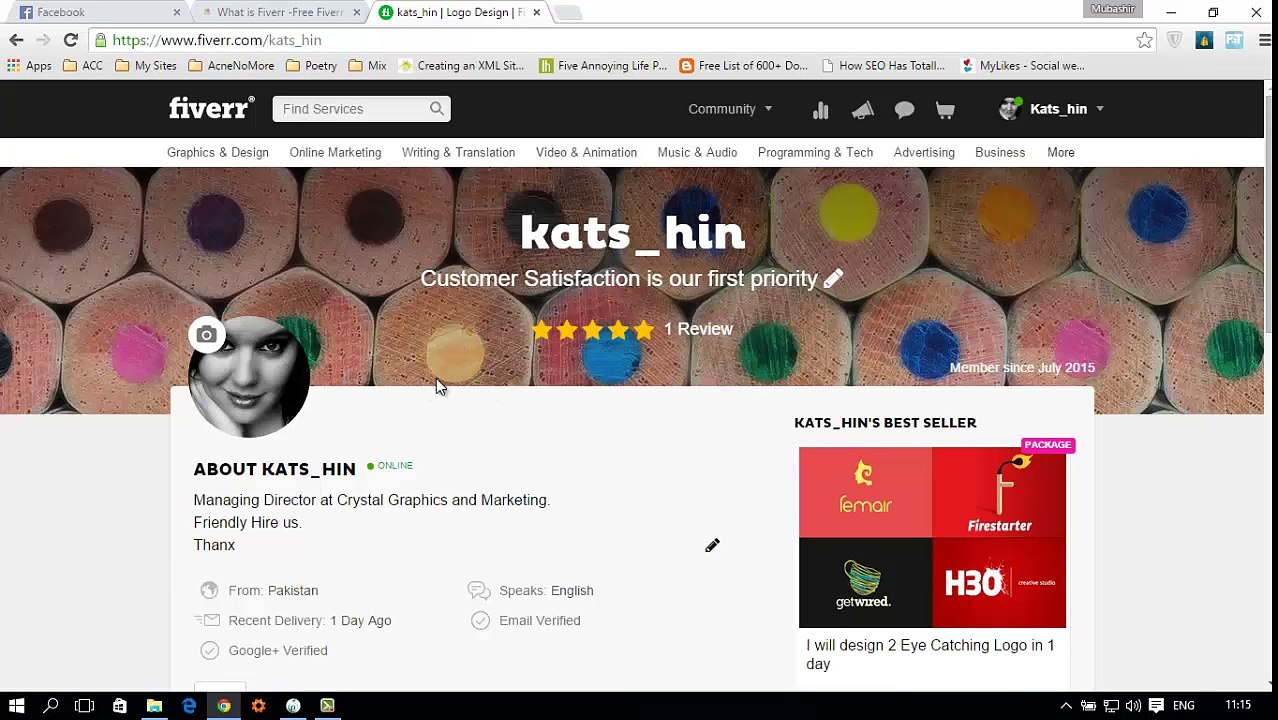Click the search magnifier icon
This screenshot has width=1278, height=720.
point(437,108)
